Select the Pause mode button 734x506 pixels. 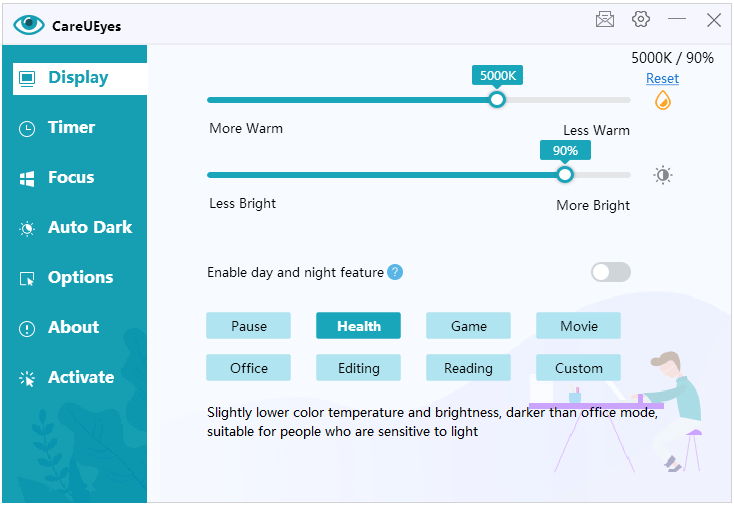coord(249,326)
